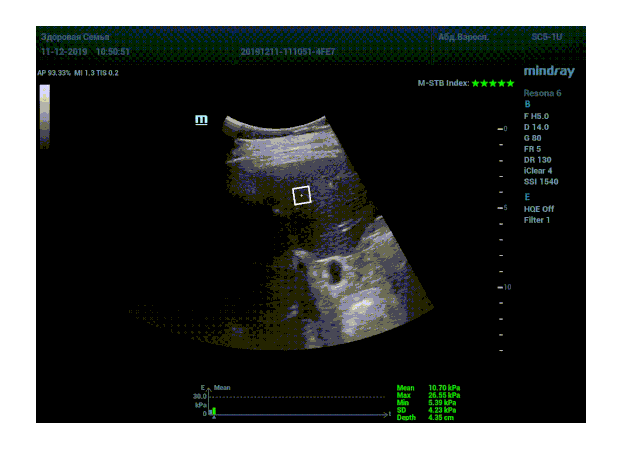This screenshot has width=623, height=450.
Task: Click the 5 cm depth scale marker
Action: [x=503, y=208]
